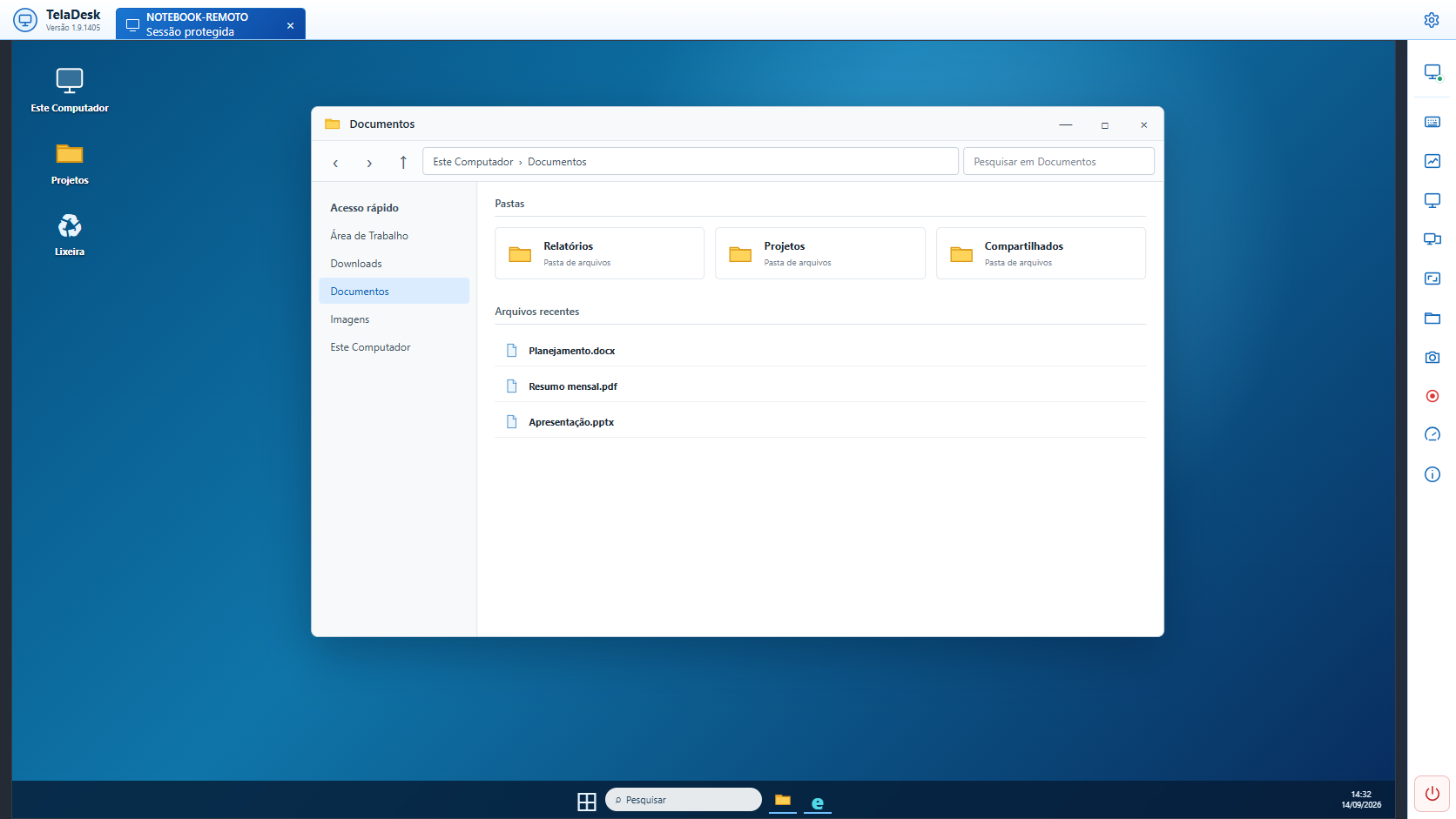1456x819 pixels.
Task: Open the file transfer folder icon in sidebar
Action: [1432, 318]
